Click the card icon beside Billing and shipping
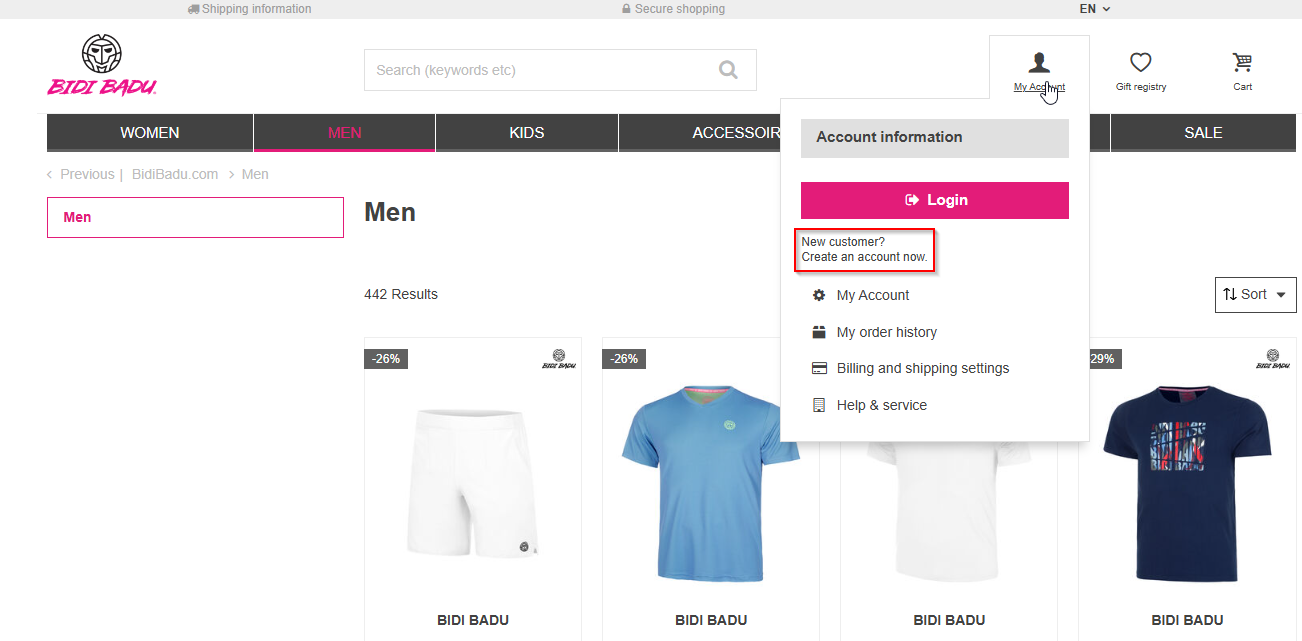 pos(819,368)
